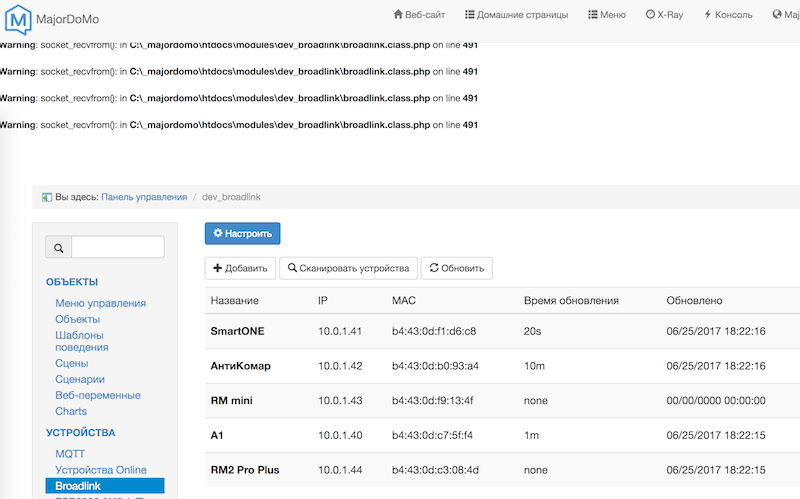Click the list icon beside Домашние страницы
The width and height of the screenshot is (800, 499).
click(x=469, y=14)
